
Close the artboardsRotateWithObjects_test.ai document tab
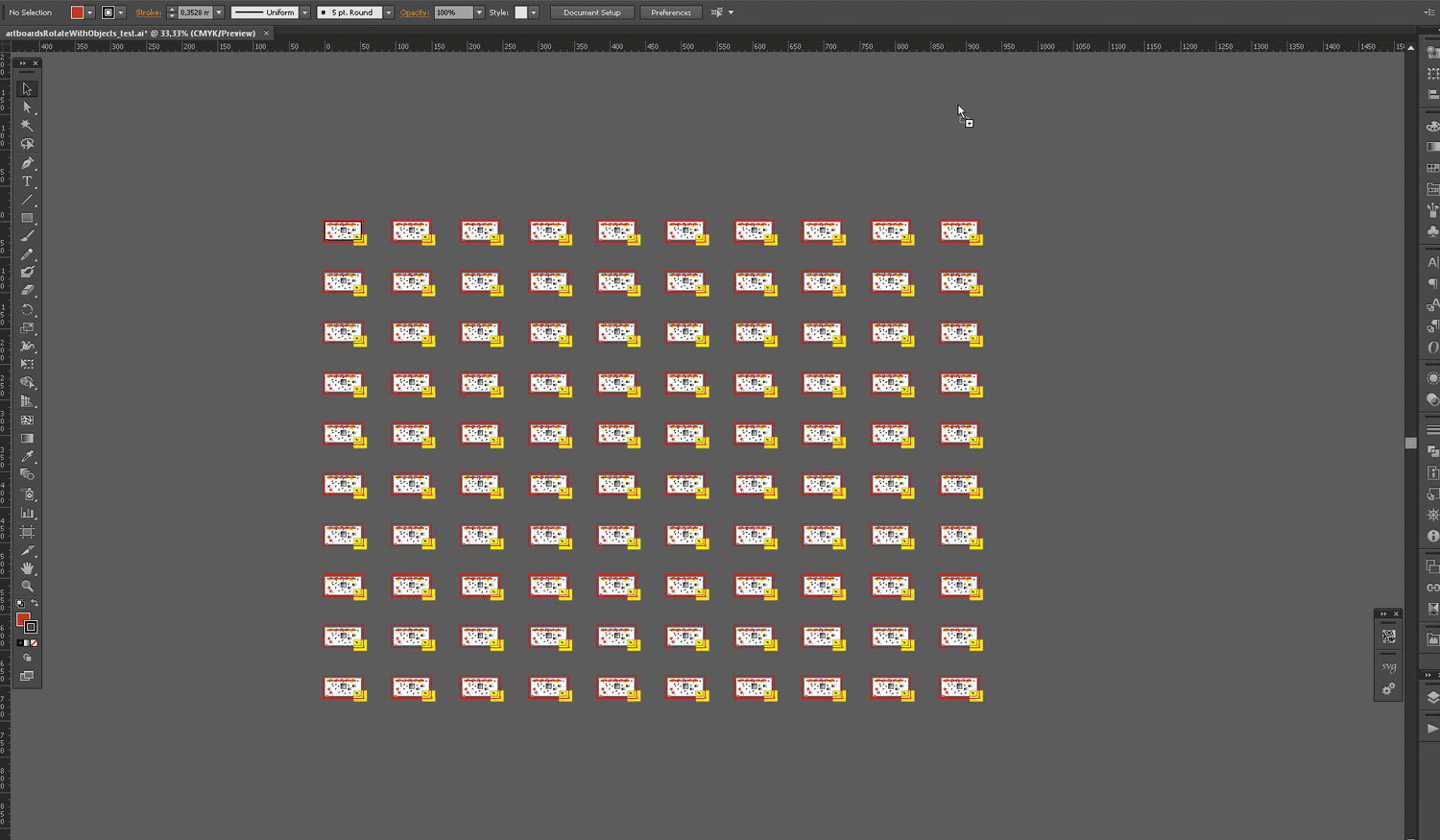[x=267, y=34]
